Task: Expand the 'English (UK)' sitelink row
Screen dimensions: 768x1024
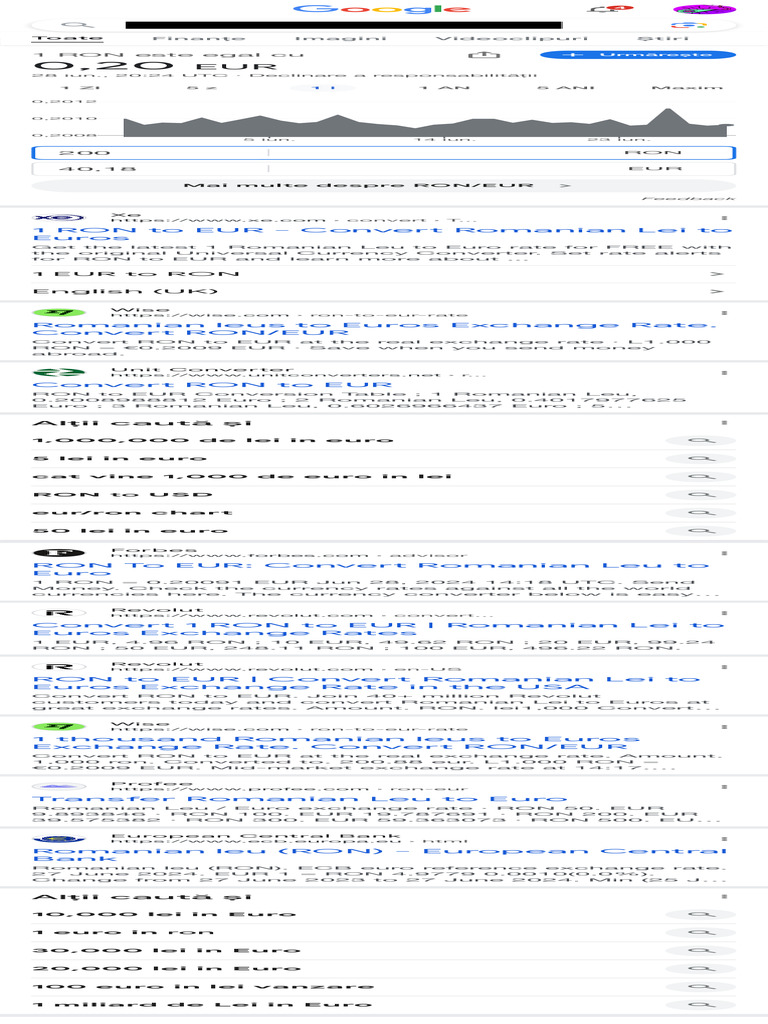Action: click(x=383, y=291)
